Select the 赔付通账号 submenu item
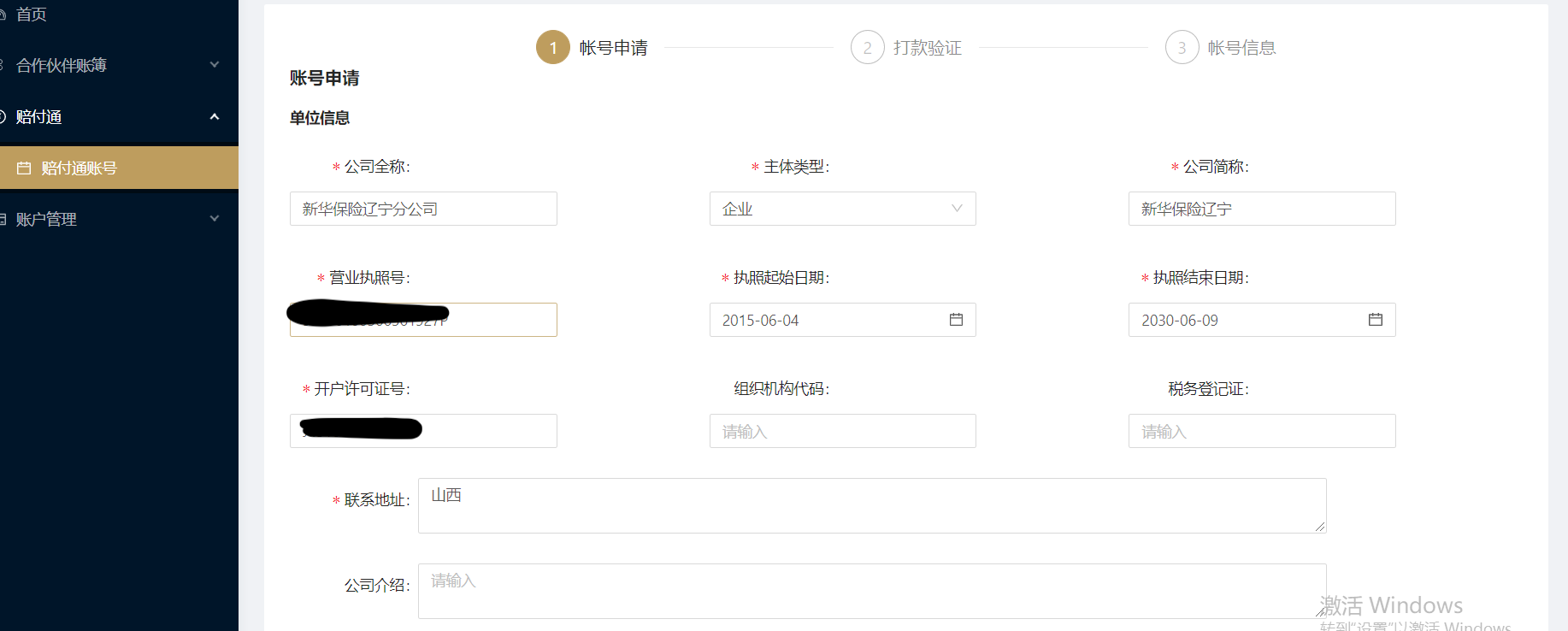1568x631 pixels. [x=119, y=168]
